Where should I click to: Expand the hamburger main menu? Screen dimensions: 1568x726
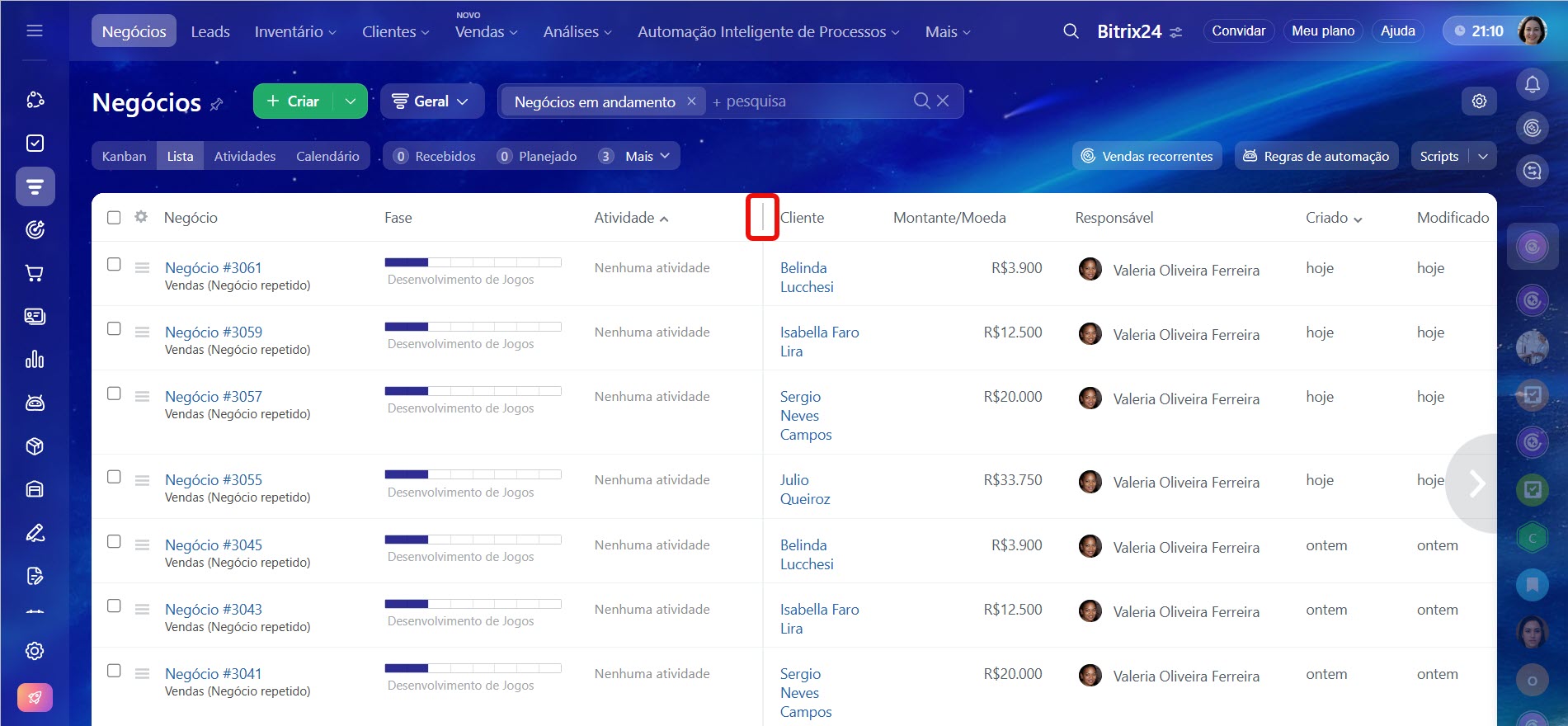pyautogui.click(x=35, y=31)
